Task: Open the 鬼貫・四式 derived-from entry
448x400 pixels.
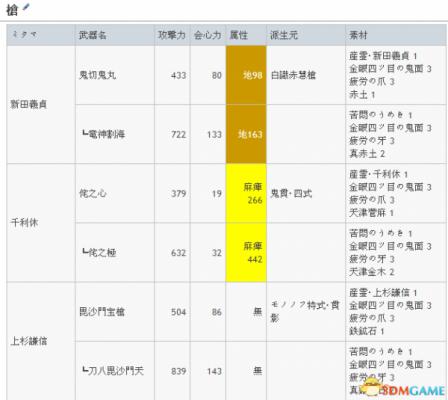Action: (x=291, y=193)
